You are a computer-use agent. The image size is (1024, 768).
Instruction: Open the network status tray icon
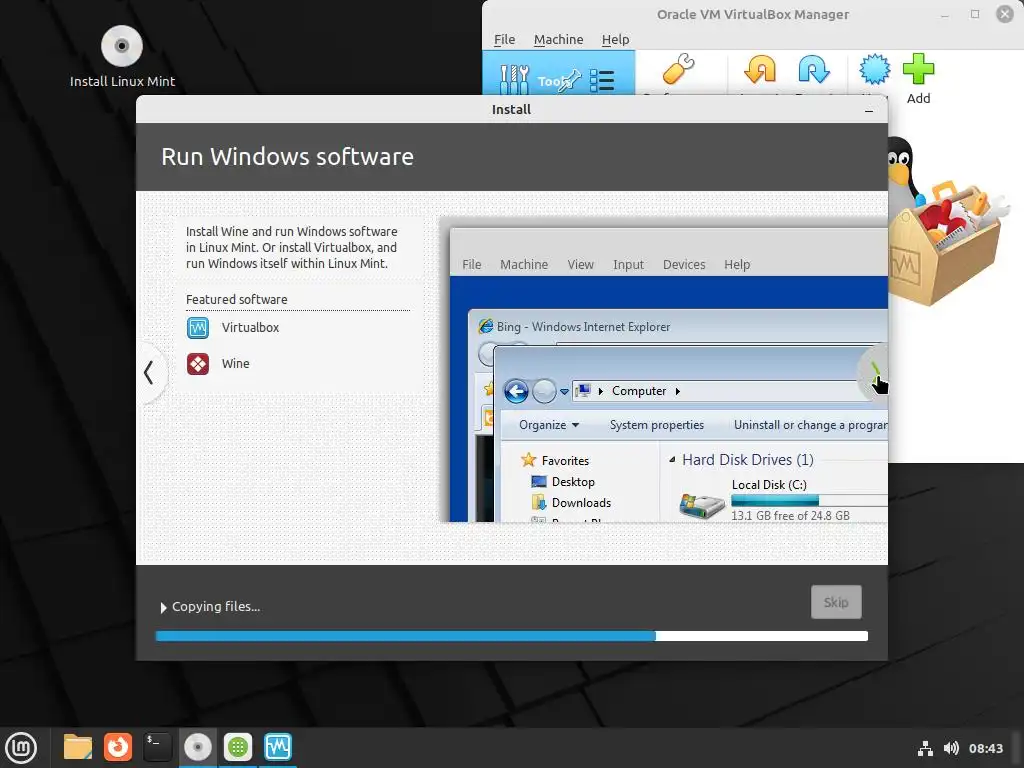[925, 748]
